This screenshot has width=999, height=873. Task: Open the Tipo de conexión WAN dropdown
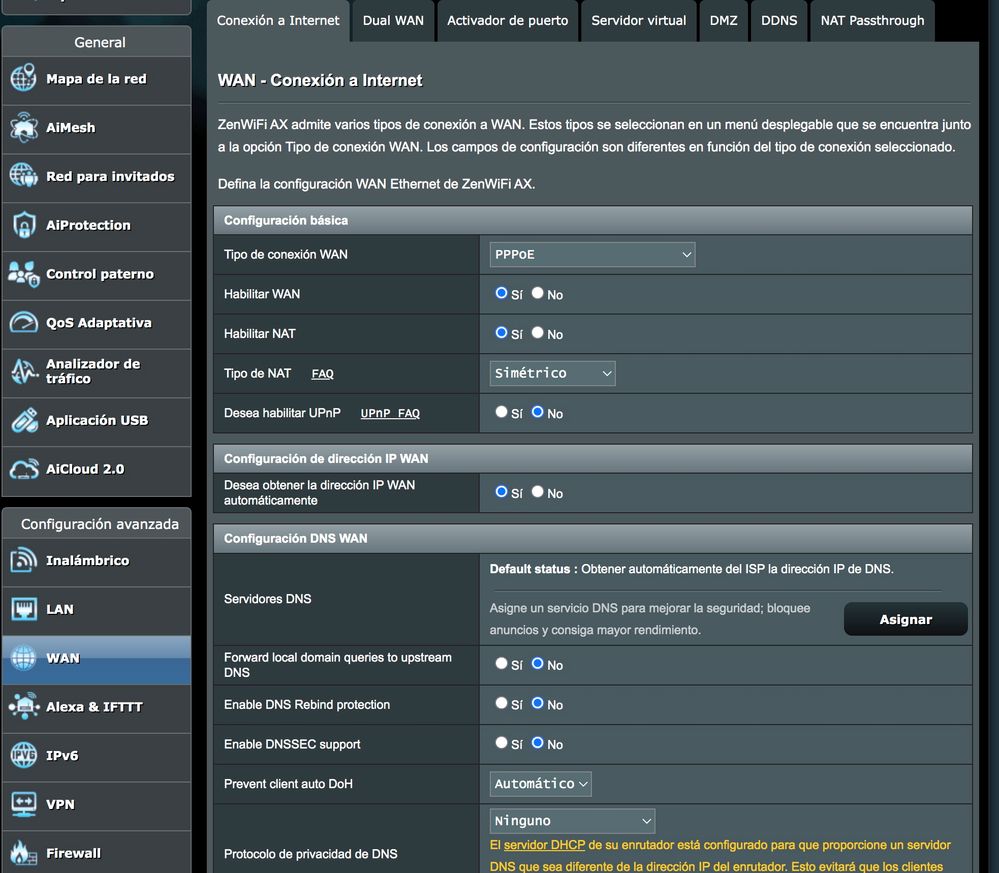coord(592,255)
